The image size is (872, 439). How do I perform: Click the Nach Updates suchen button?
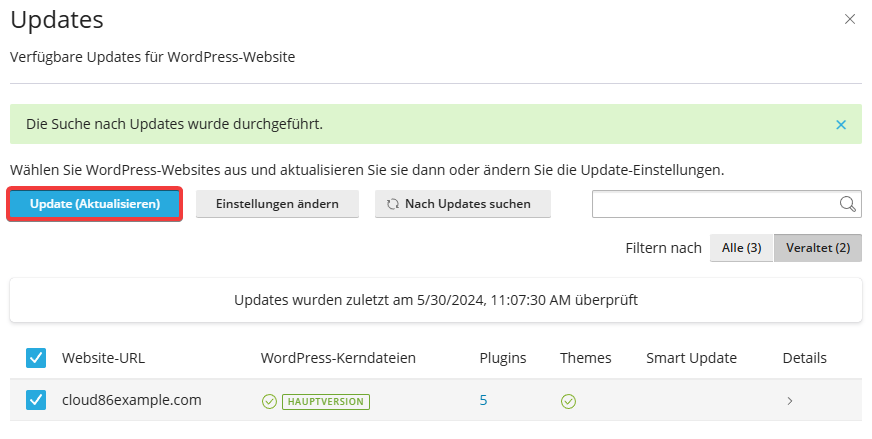[463, 204]
